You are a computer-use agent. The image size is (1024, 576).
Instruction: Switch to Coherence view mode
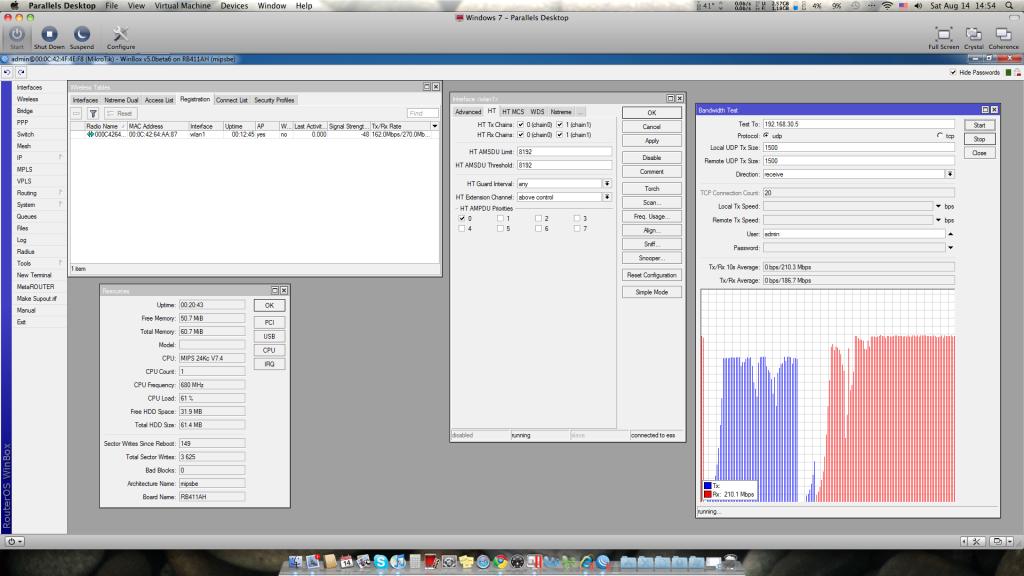1003,35
